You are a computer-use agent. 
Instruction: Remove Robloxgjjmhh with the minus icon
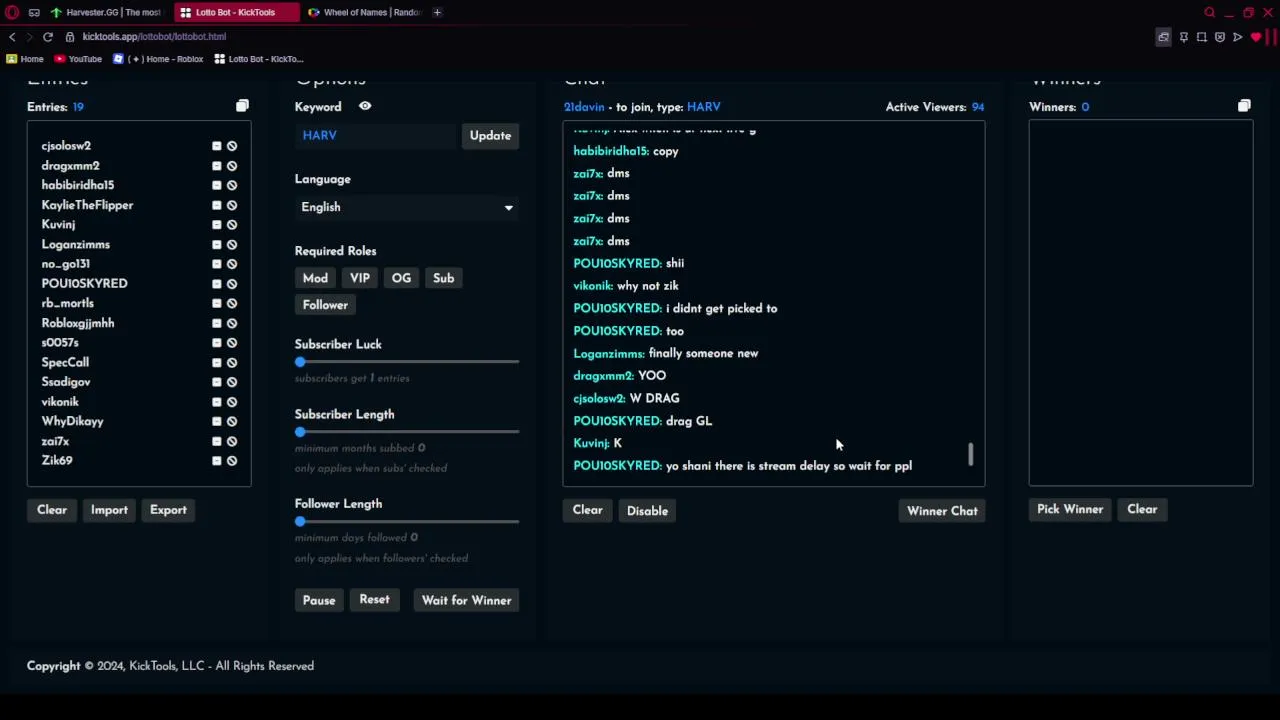[x=216, y=323]
